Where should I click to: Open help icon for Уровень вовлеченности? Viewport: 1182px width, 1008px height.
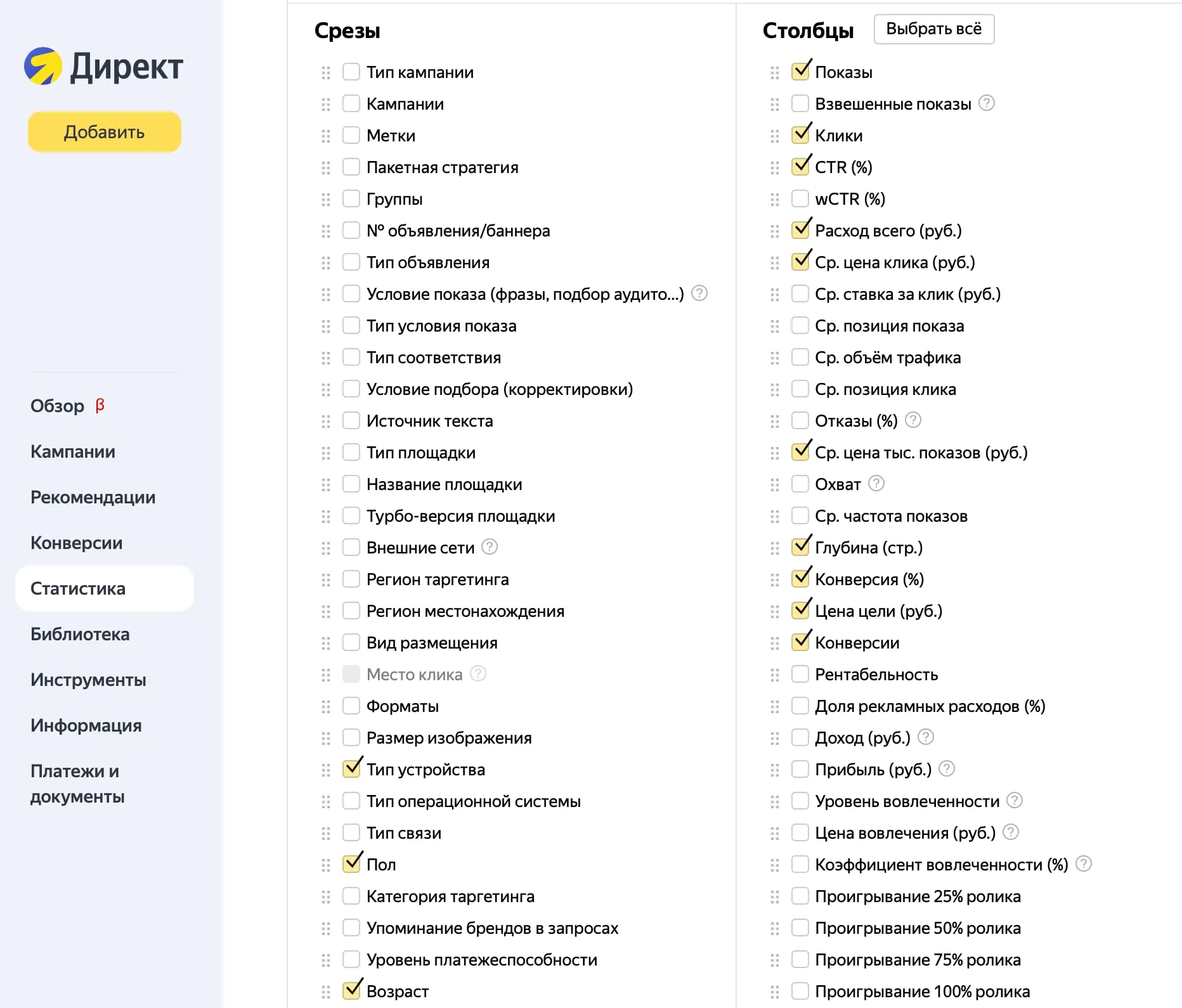tap(1015, 800)
